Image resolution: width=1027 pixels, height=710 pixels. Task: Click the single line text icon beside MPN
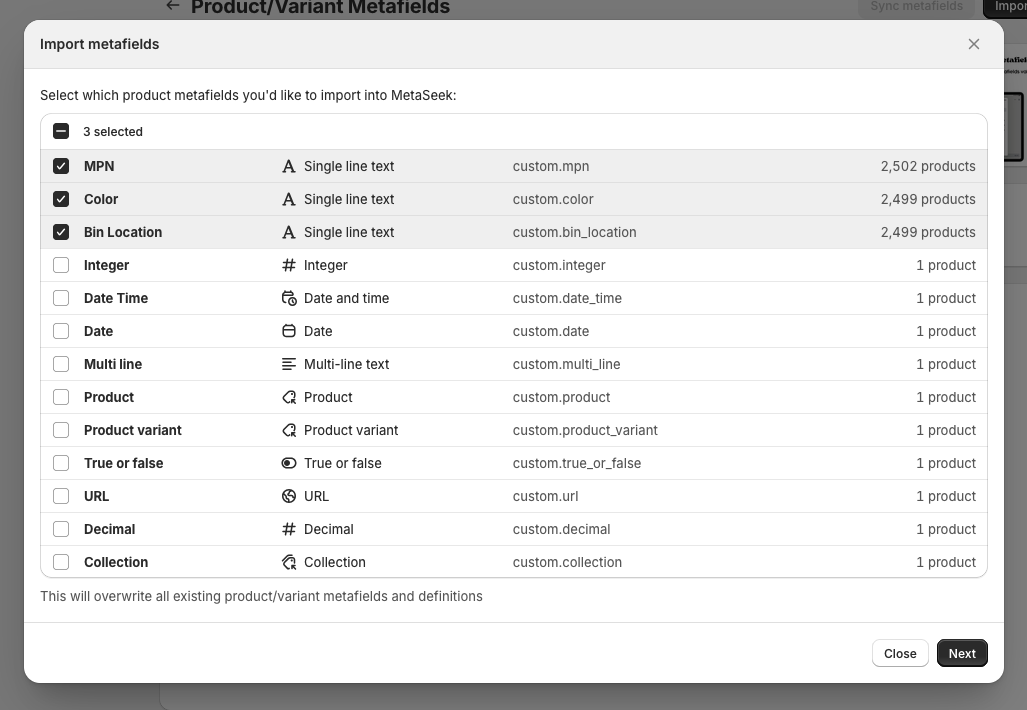point(289,166)
